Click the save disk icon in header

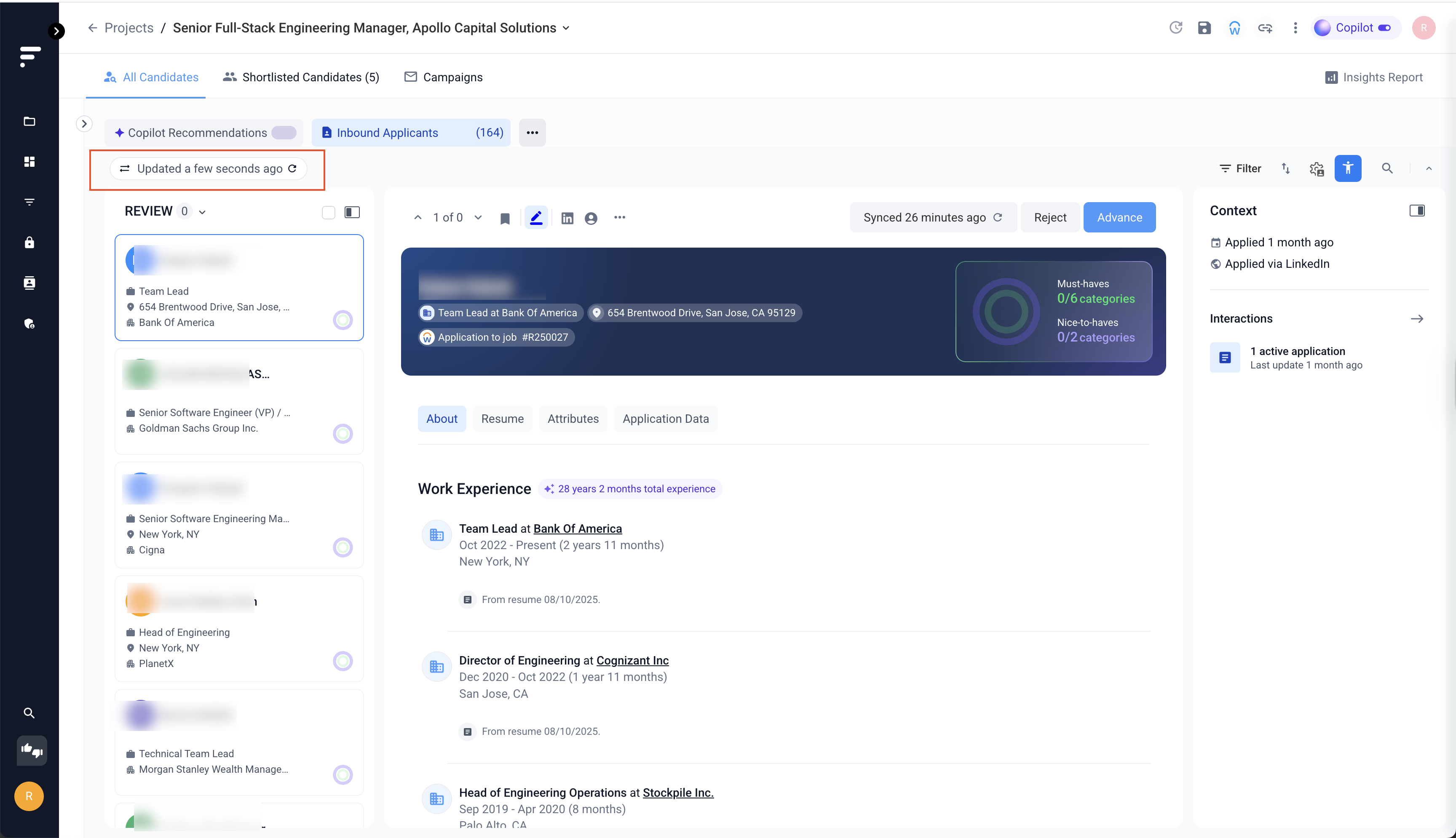tap(1204, 28)
